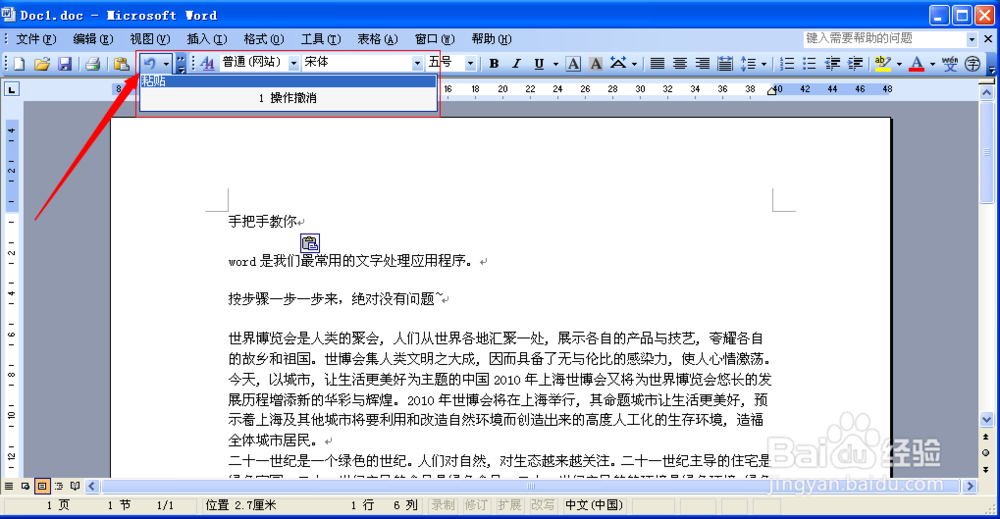1000x519 pixels.
Task: Decrease the paragraph indent
Action: (x=833, y=64)
